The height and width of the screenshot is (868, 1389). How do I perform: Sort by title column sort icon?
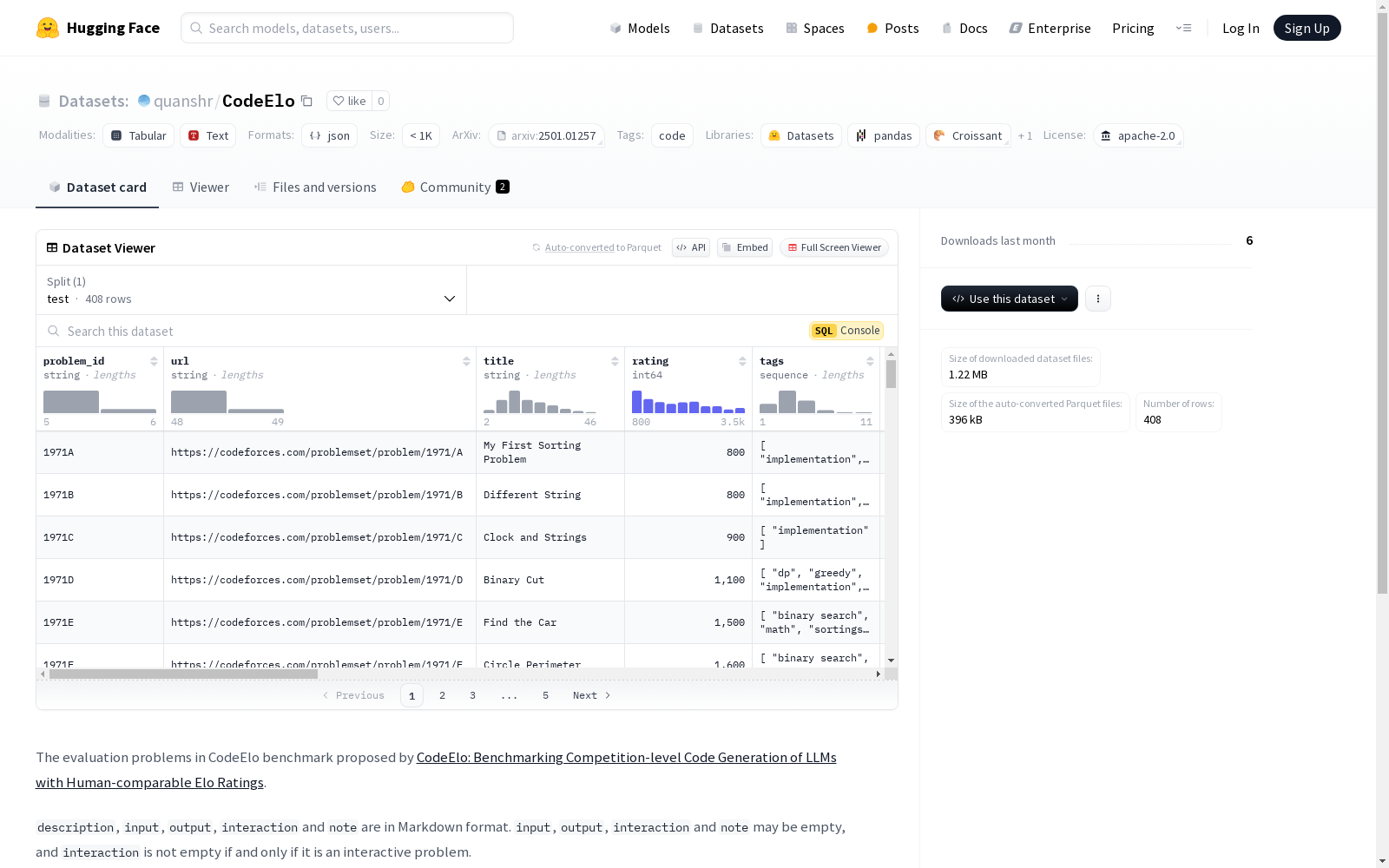pyautogui.click(x=615, y=361)
